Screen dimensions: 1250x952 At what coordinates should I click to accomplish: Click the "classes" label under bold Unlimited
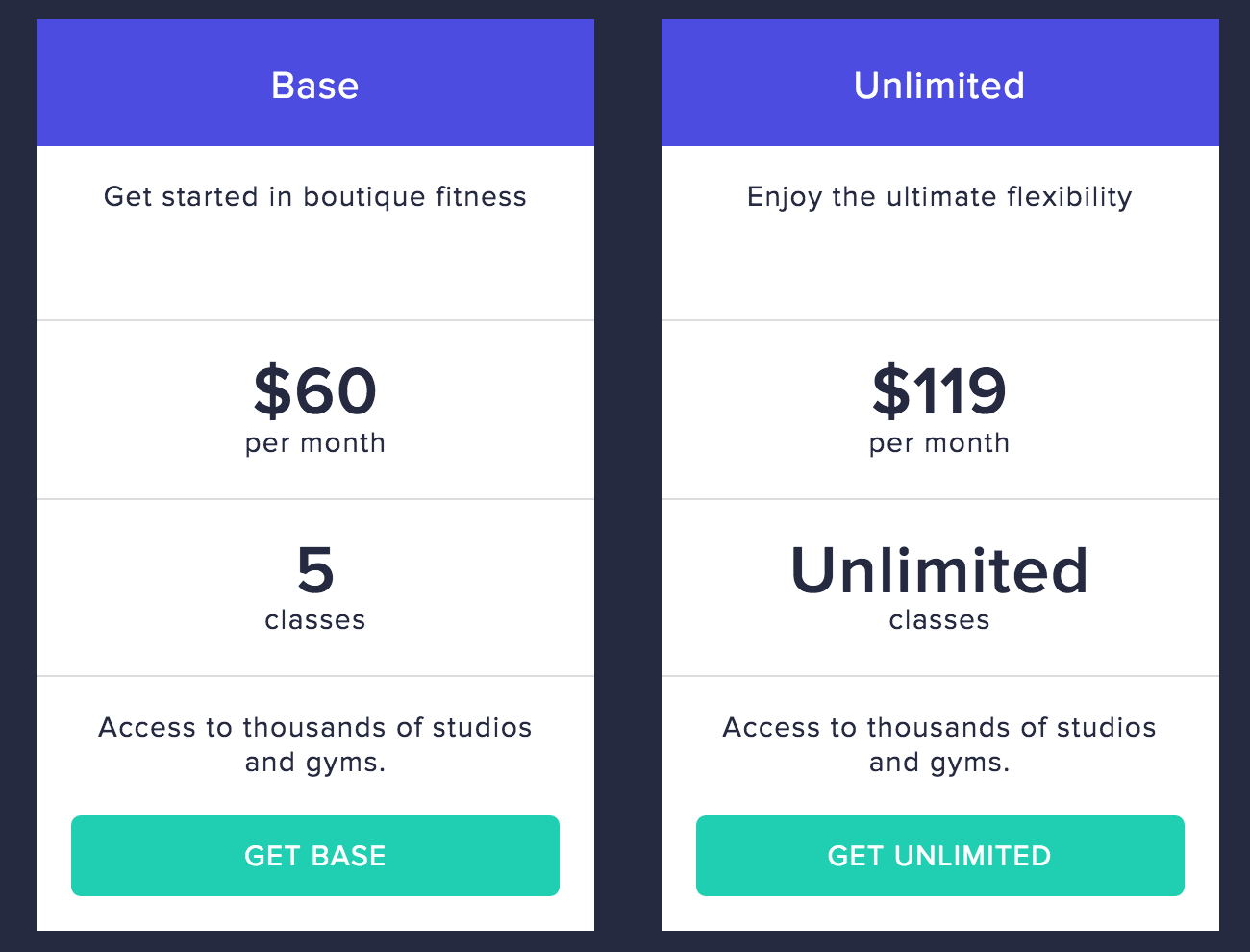[x=939, y=620]
